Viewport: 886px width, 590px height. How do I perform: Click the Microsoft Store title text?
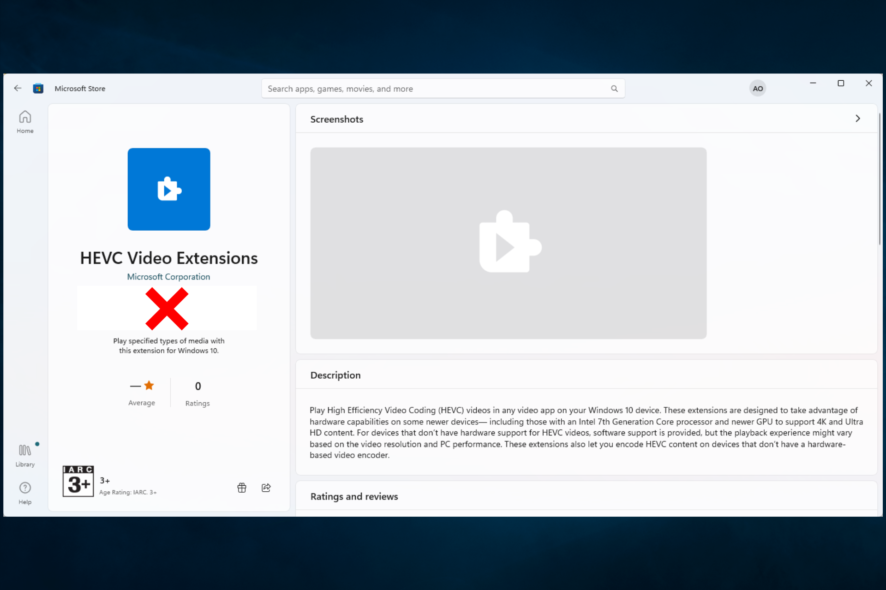click(80, 89)
